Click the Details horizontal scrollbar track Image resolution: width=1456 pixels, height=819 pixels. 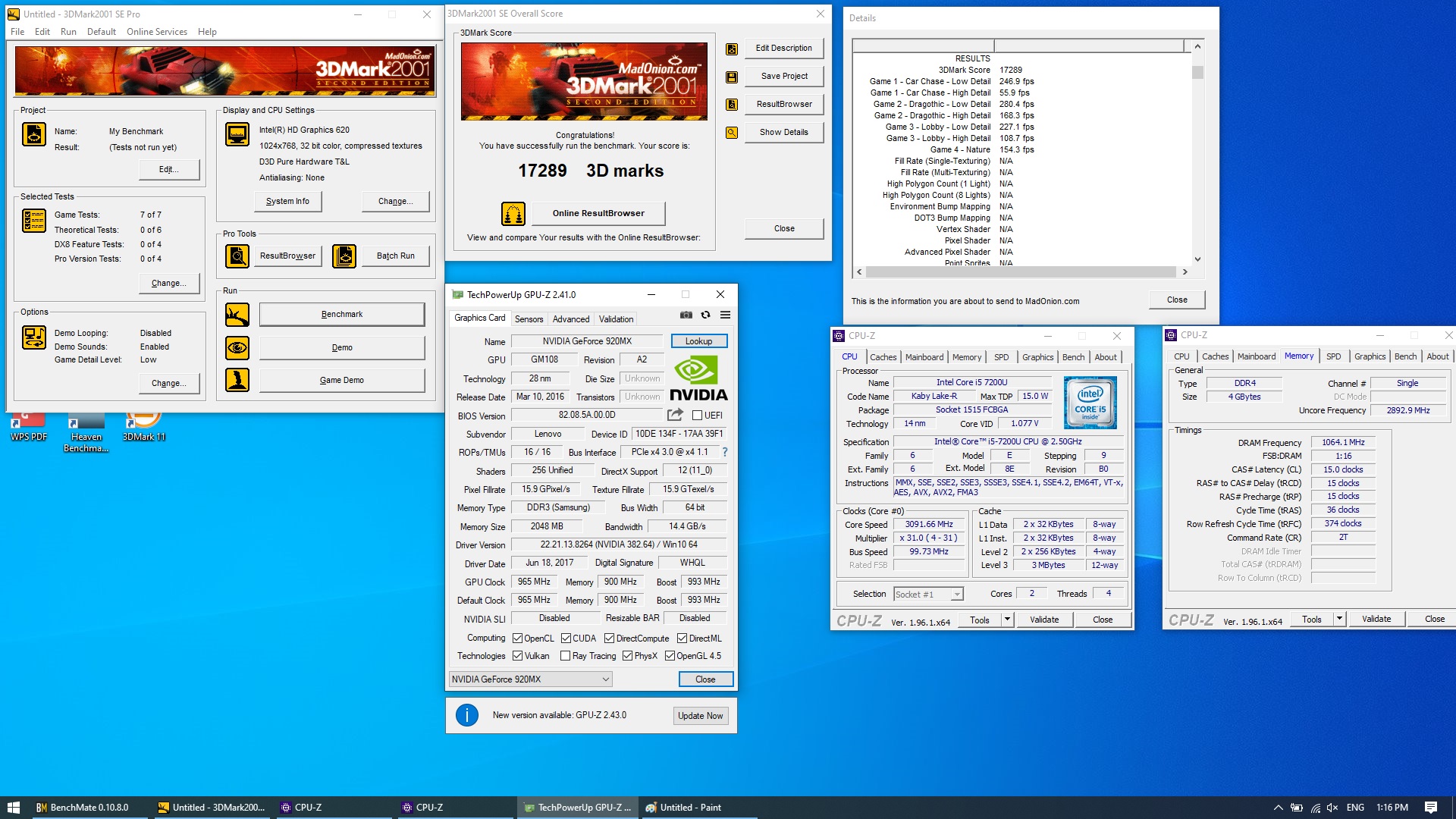click(1021, 271)
